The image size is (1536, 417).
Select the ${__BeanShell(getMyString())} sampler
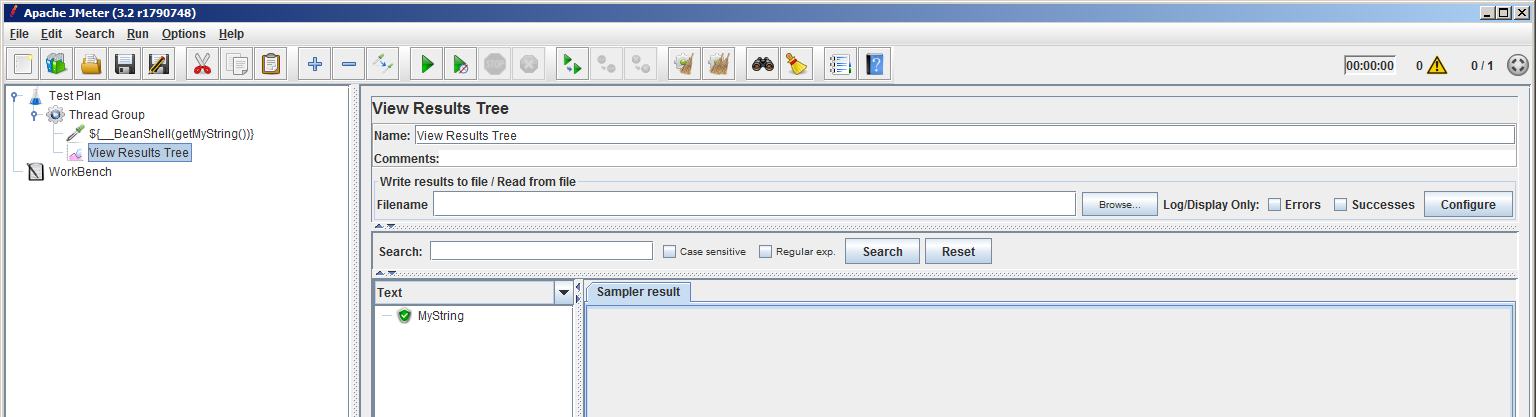click(x=171, y=134)
